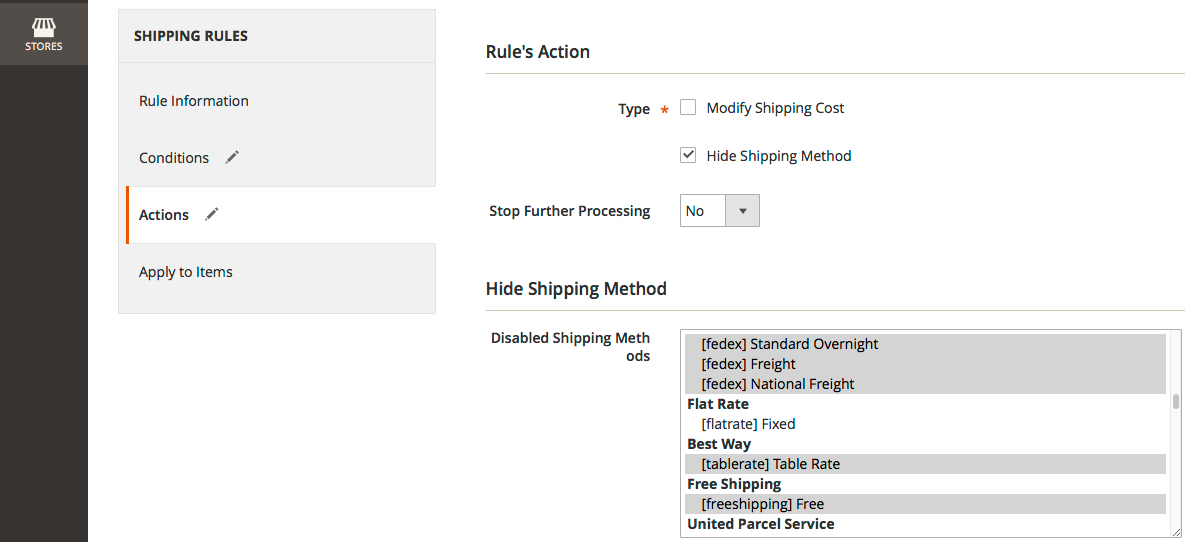Click the dropdown arrow next to No

(742, 211)
